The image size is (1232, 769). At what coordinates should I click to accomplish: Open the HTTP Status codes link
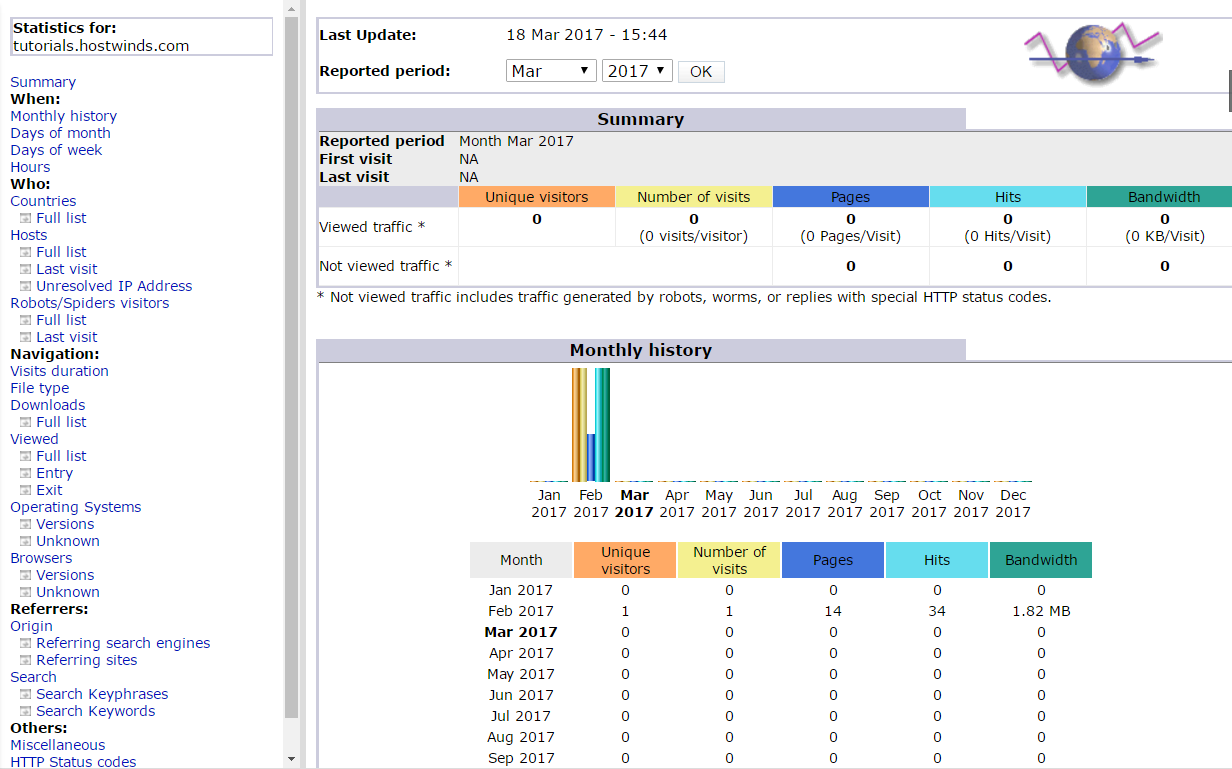[x=73, y=761]
